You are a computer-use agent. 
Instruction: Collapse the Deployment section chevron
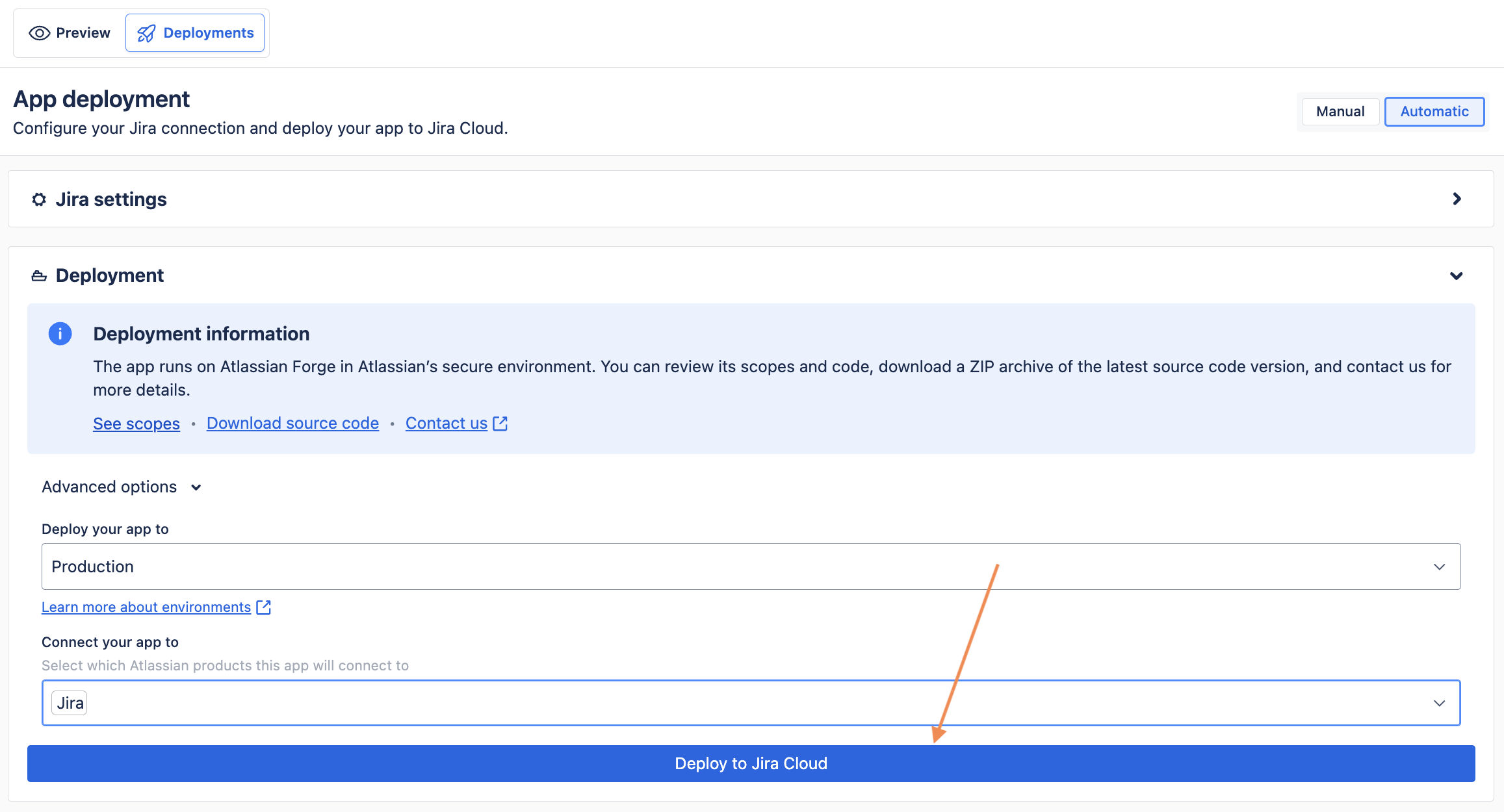[1457, 276]
